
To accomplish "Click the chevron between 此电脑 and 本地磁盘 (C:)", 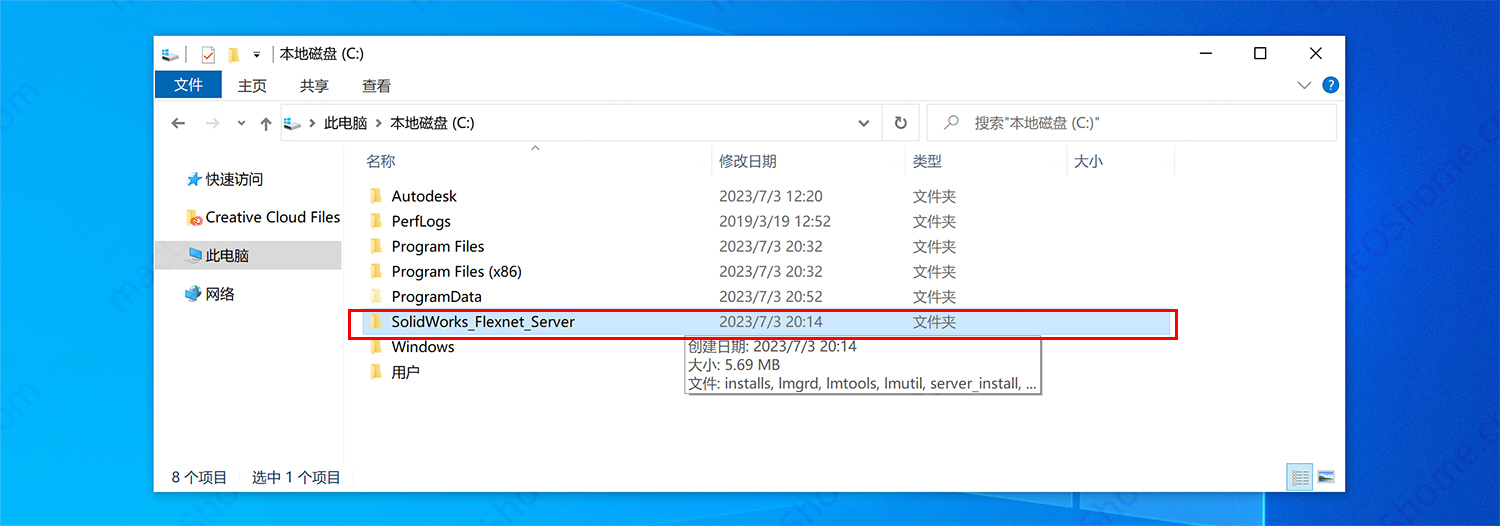I will [379, 123].
